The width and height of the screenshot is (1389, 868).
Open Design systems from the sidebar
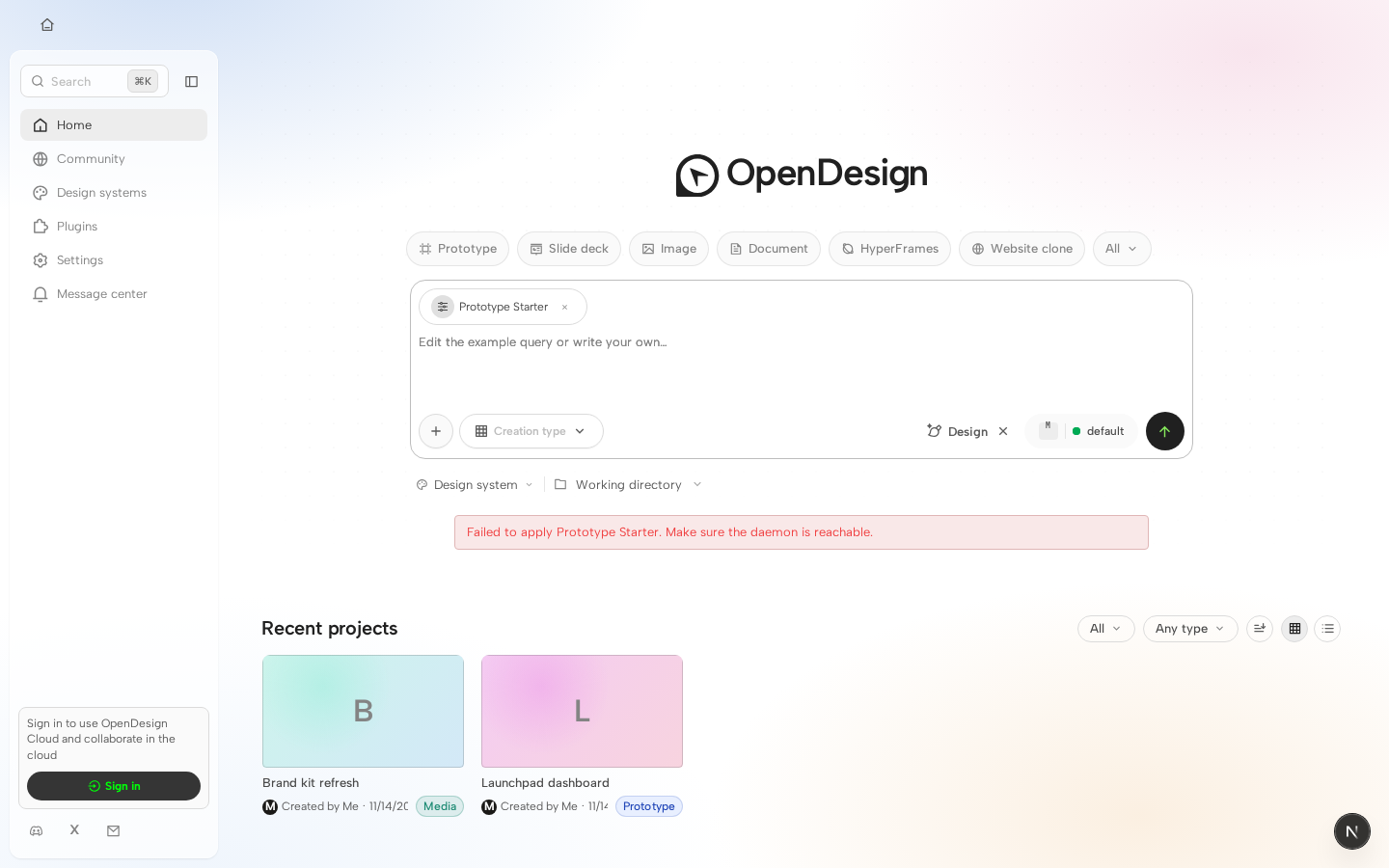coord(114,193)
